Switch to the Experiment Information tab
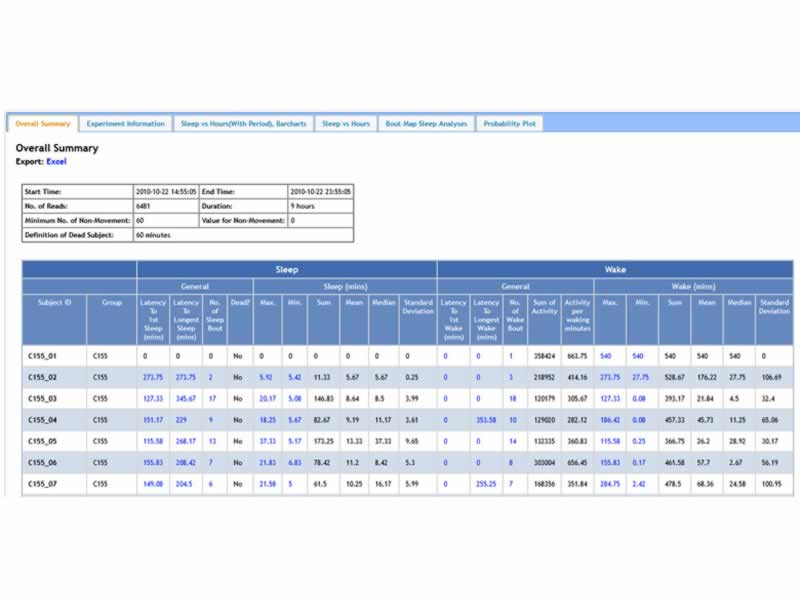Viewport: 800px width, 600px height. pos(125,124)
